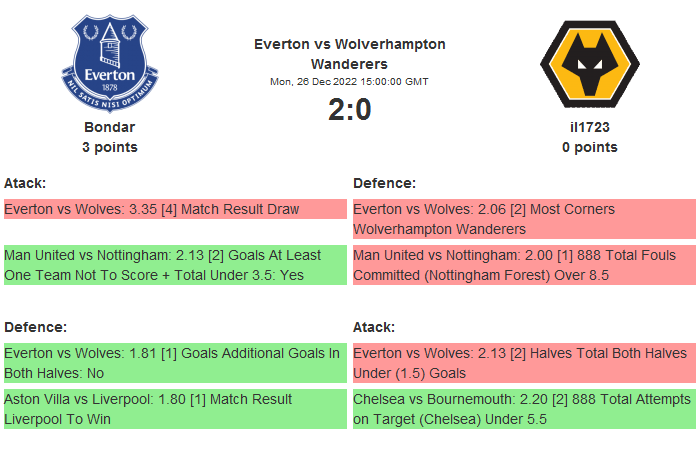
Task: Click the 2:0 match score
Action: tap(350, 109)
